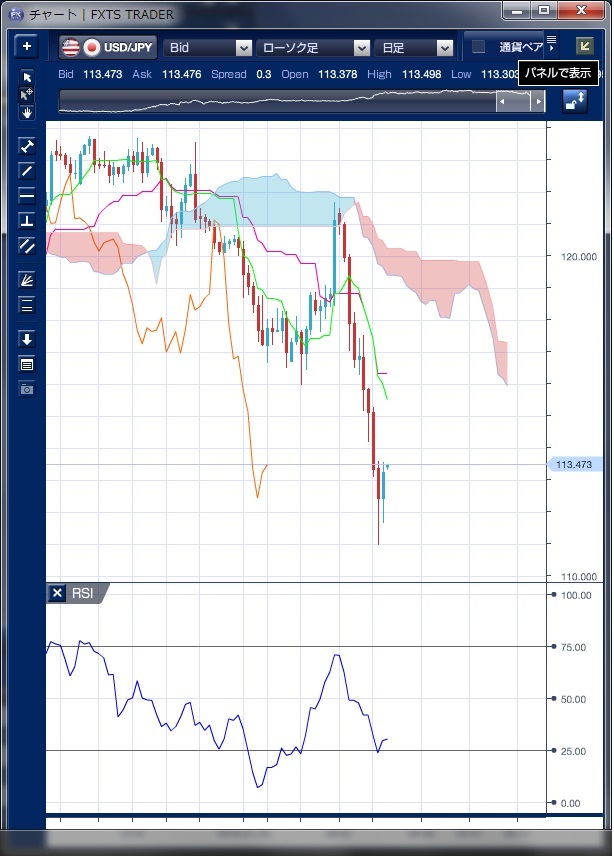Open the panel menu icon at top right
The height and width of the screenshot is (856, 614).
pyautogui.click(x=551, y=40)
